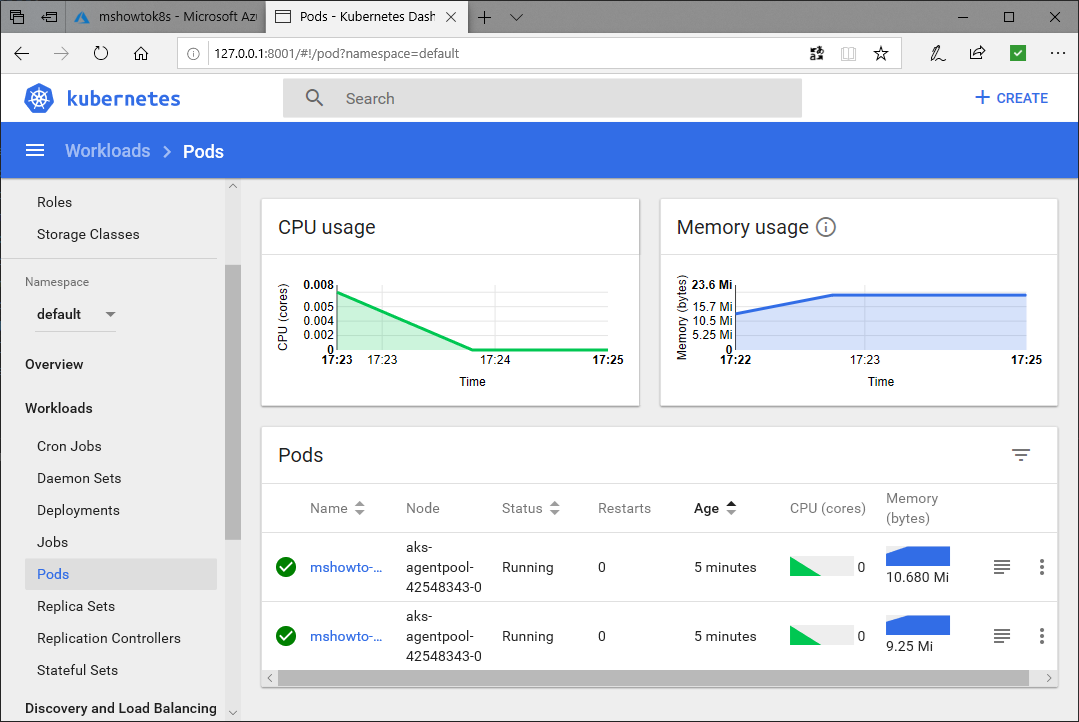Click the pods table right scroll arrow
1079x722 pixels.
tap(1048, 678)
